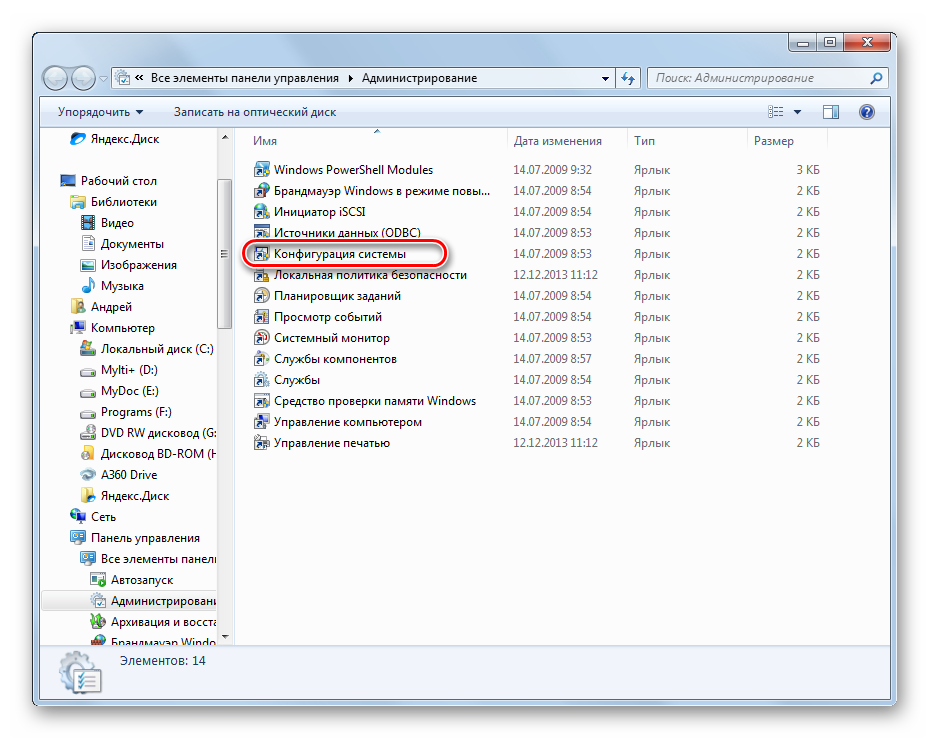The height and width of the screenshot is (739, 930).
Task: Sort by the Размер column header
Action: (773, 141)
